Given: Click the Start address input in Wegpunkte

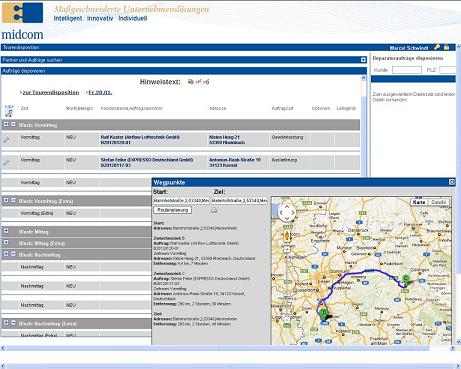Looking at the screenshot, I should [x=181, y=200].
